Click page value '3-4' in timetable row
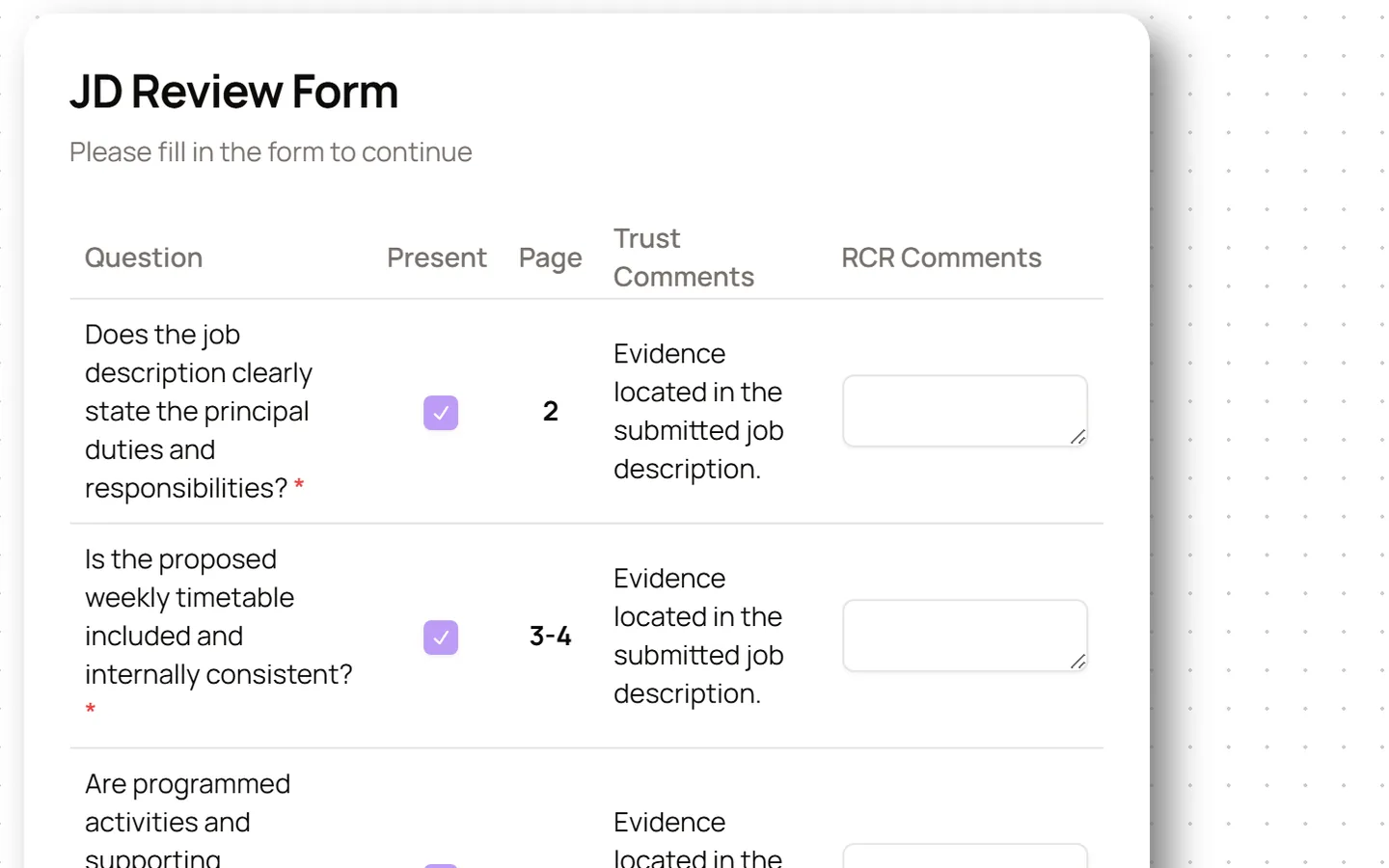The image size is (1389, 868). (551, 636)
